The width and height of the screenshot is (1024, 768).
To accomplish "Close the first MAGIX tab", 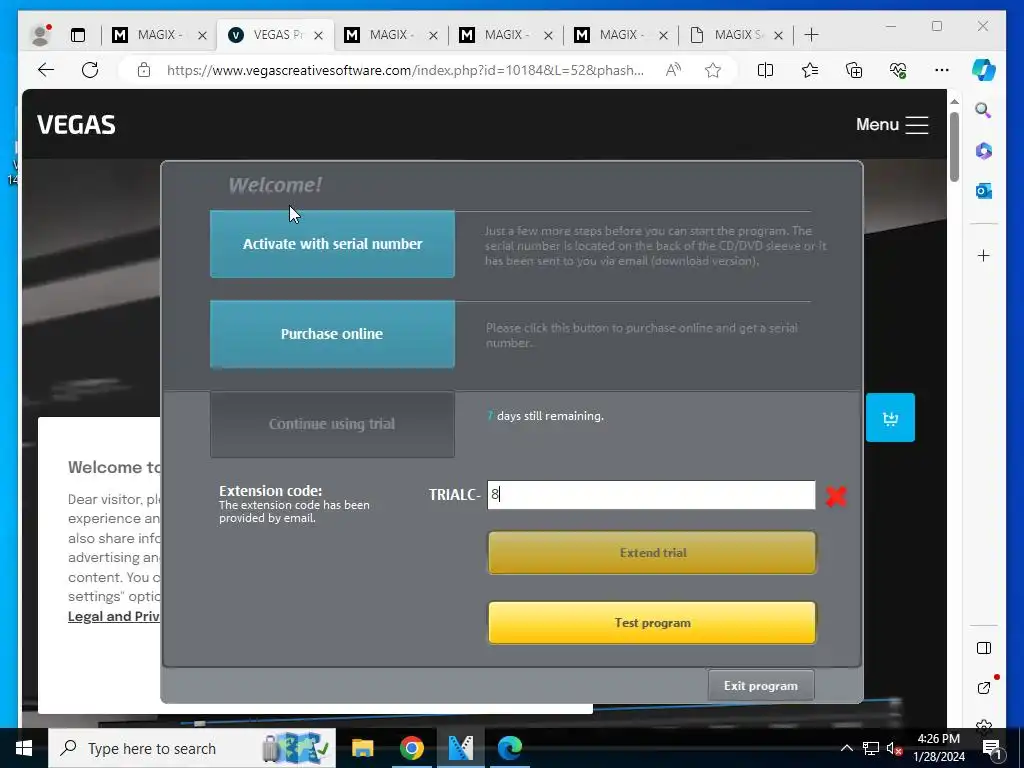I will [202, 35].
